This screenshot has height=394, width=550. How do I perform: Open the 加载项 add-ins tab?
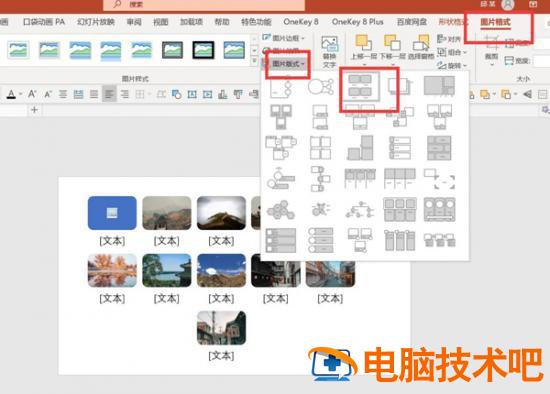tap(191, 22)
